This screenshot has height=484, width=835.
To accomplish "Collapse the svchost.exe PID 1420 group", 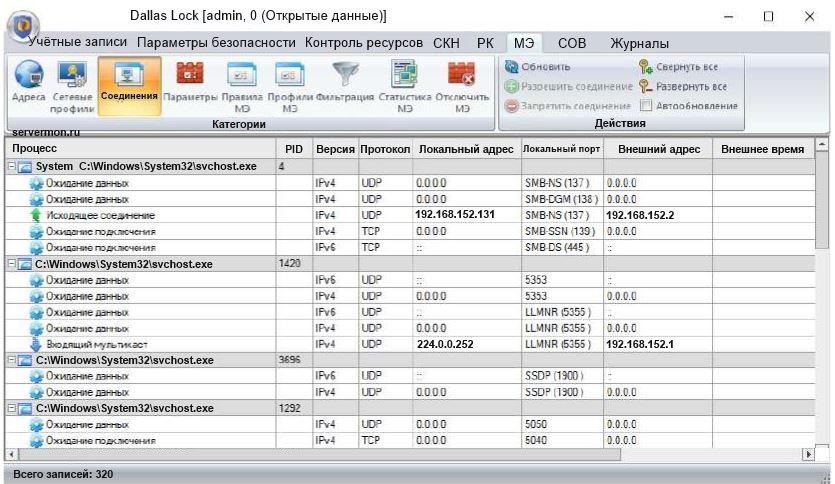I will click(x=11, y=264).
